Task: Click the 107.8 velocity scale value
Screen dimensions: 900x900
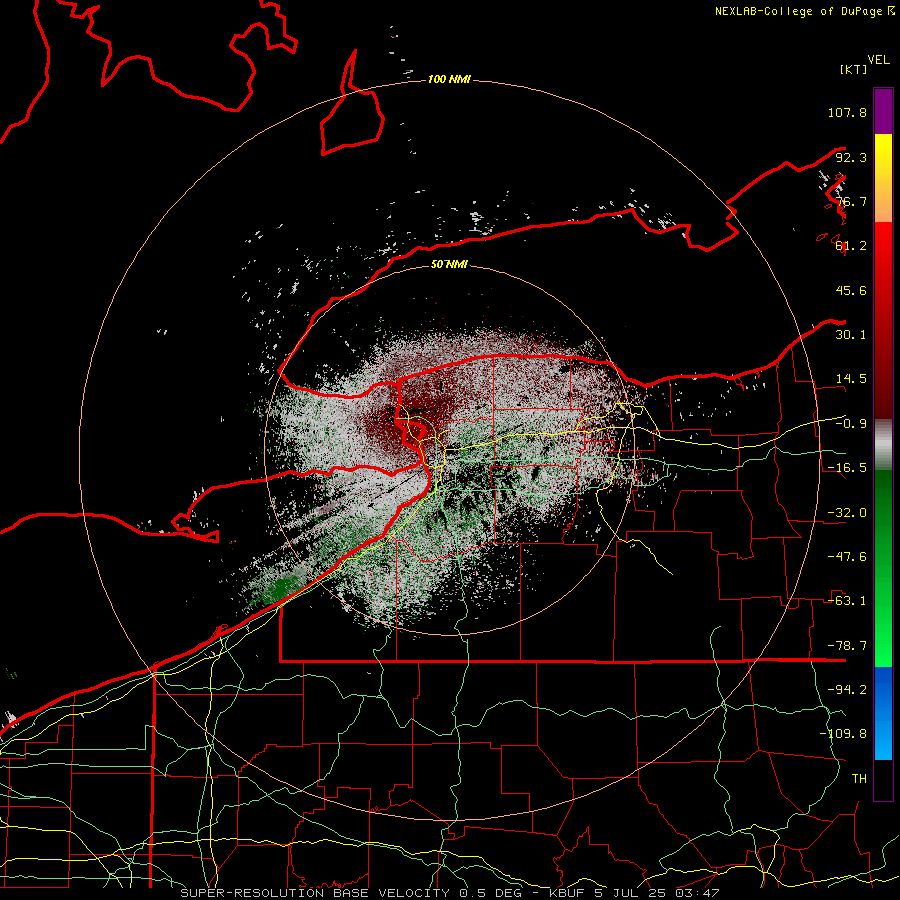Action: (847, 112)
